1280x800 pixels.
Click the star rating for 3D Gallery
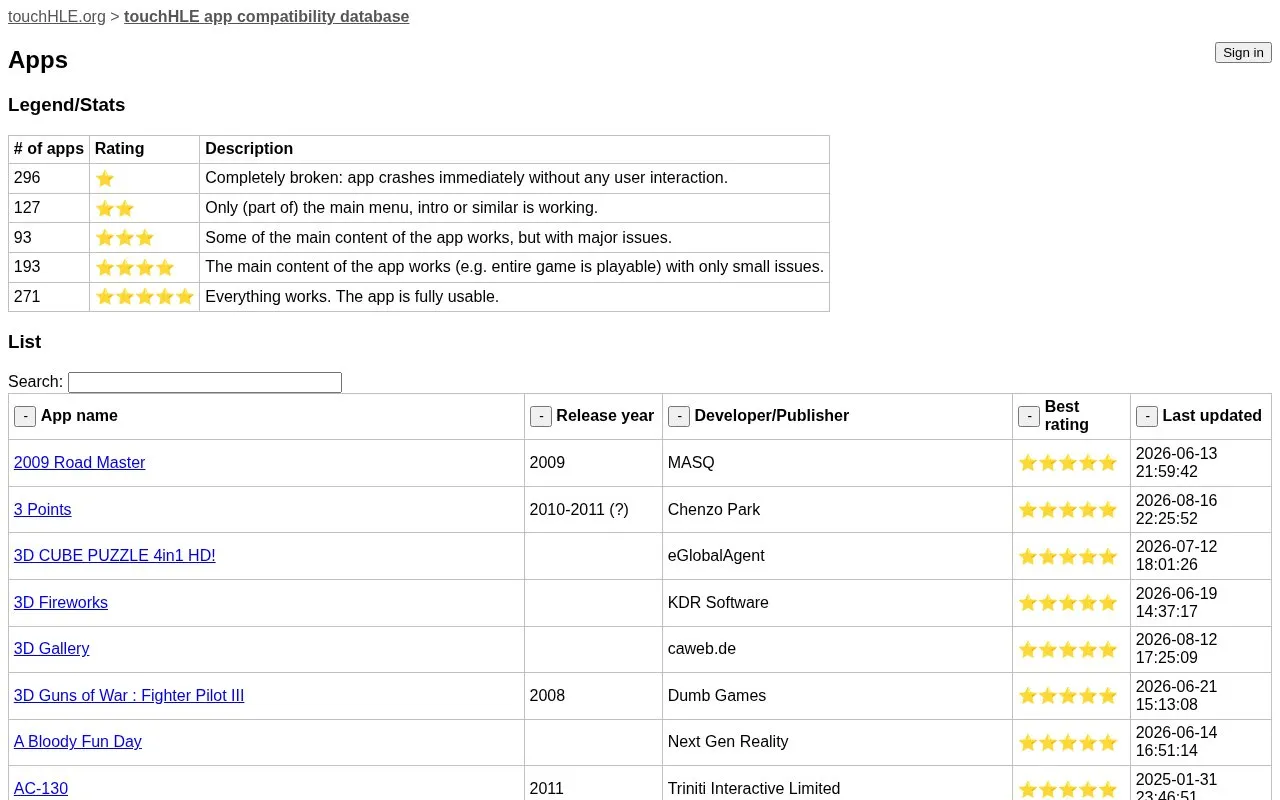click(x=1068, y=650)
